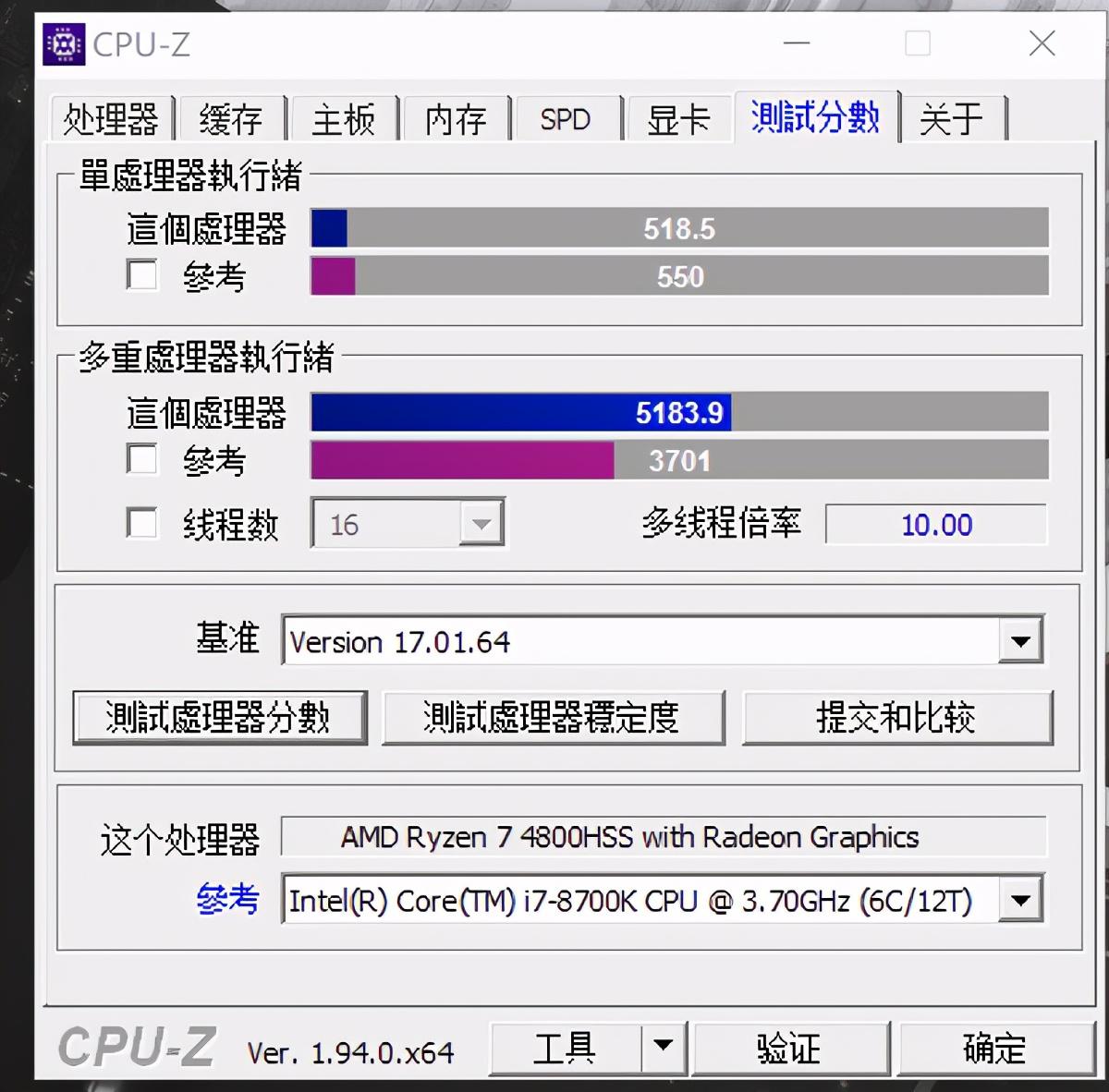Open the 缓存 tab

(x=231, y=119)
